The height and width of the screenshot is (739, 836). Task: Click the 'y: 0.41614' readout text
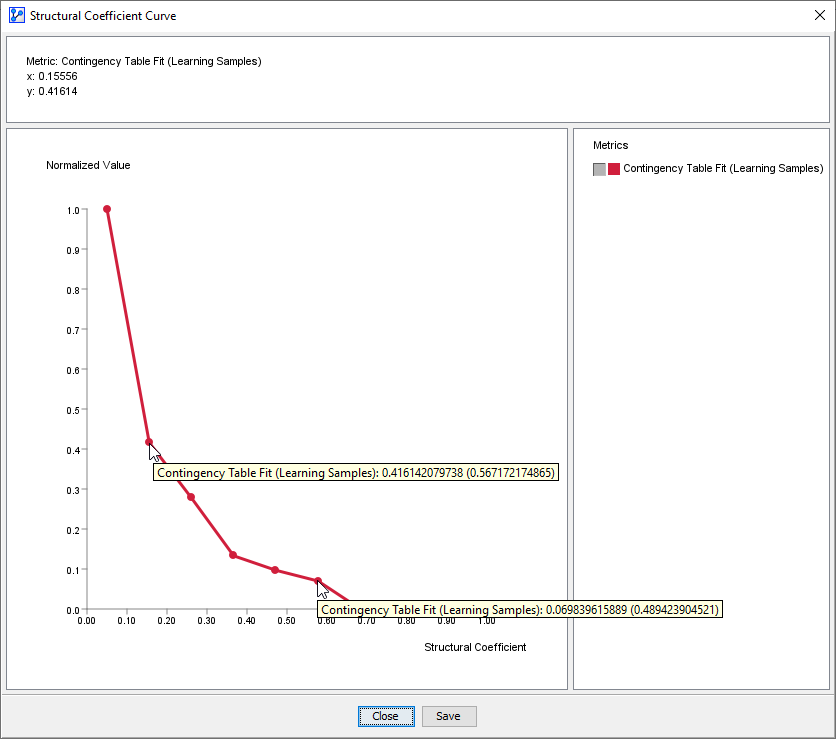coord(52,91)
